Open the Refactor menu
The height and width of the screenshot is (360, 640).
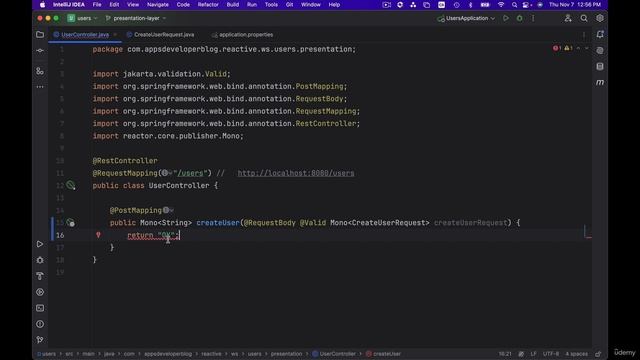(208, 4)
